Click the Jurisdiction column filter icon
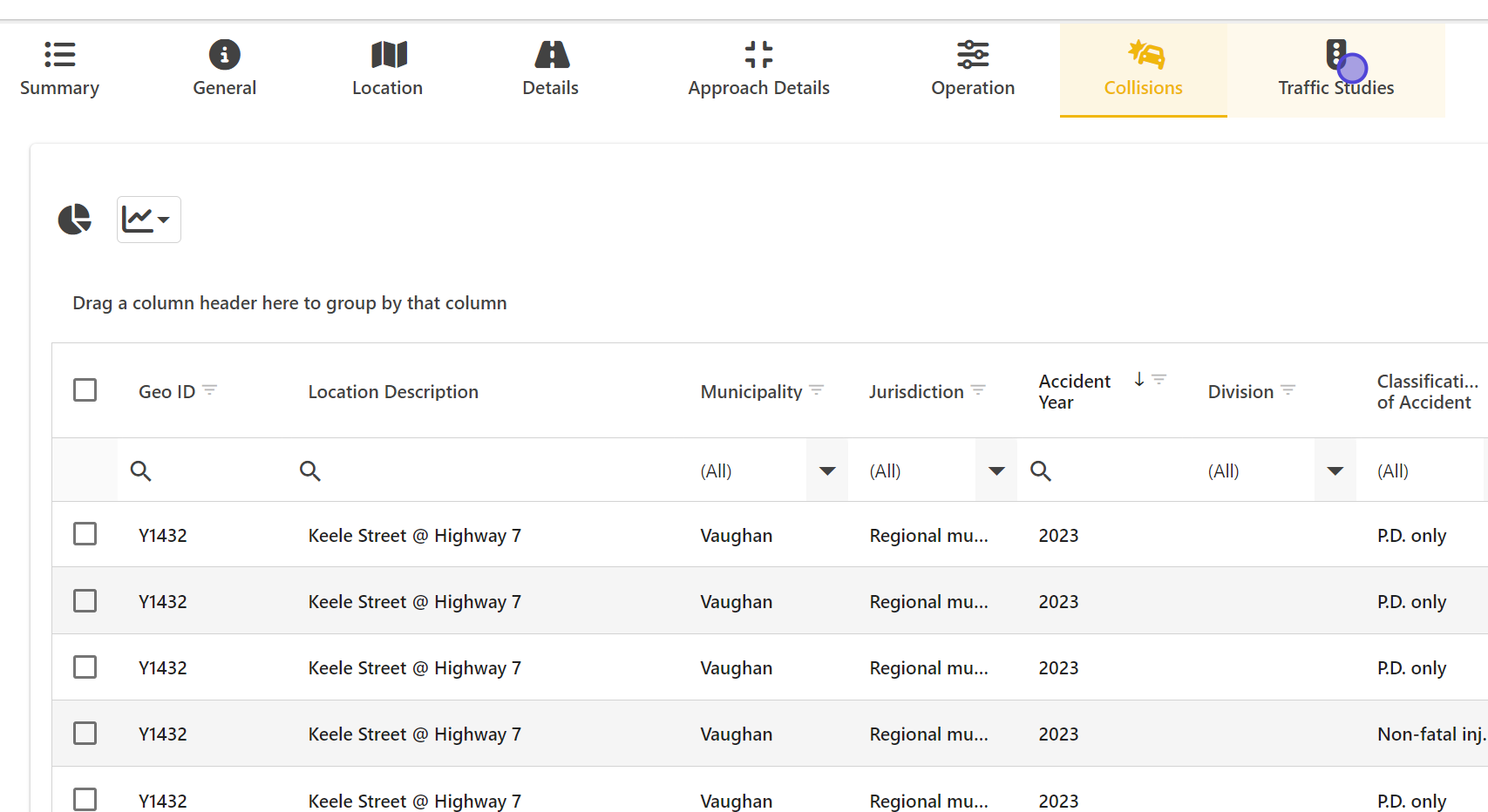The image size is (1488, 812). pyautogui.click(x=978, y=390)
